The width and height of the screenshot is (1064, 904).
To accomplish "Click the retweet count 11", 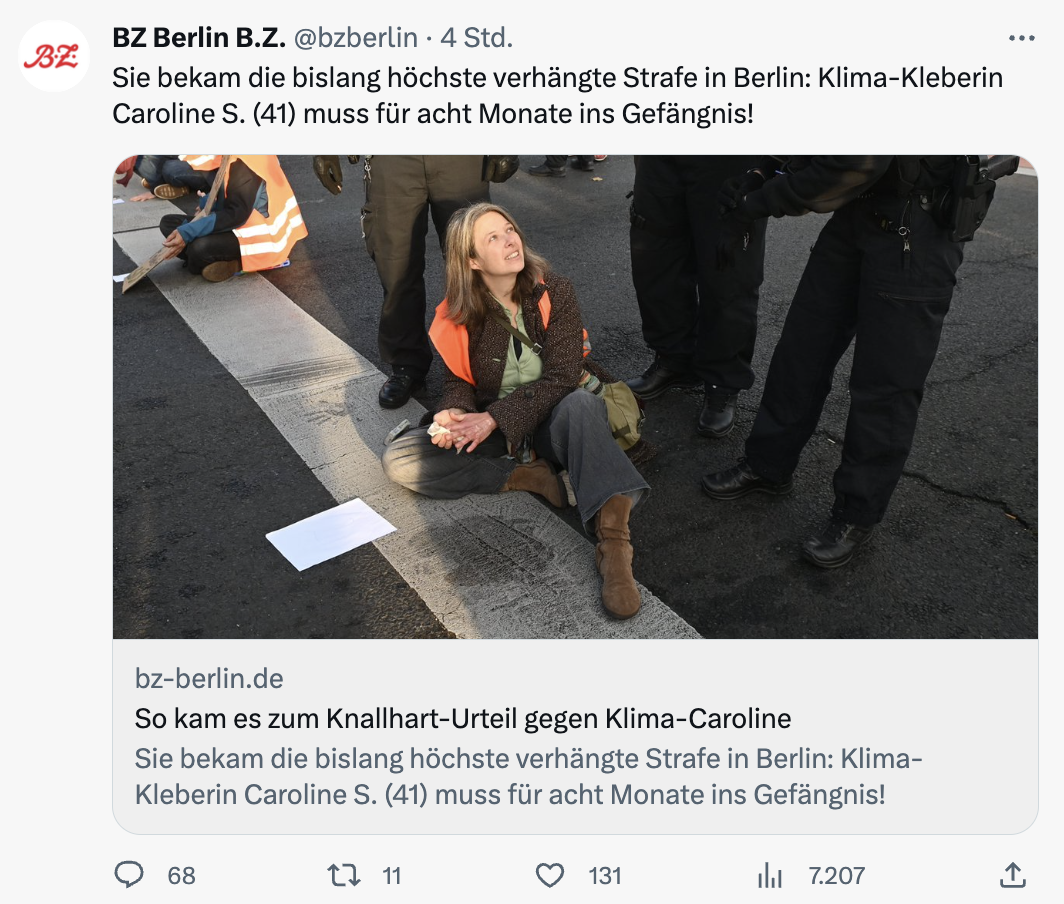I will tap(392, 876).
